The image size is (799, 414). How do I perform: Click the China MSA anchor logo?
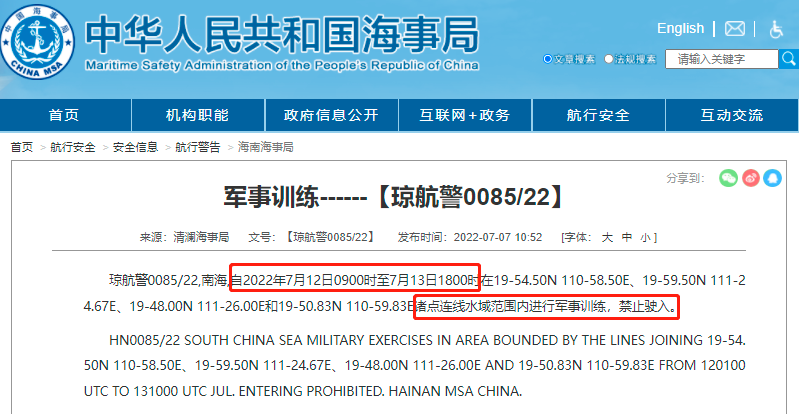pos(37,41)
